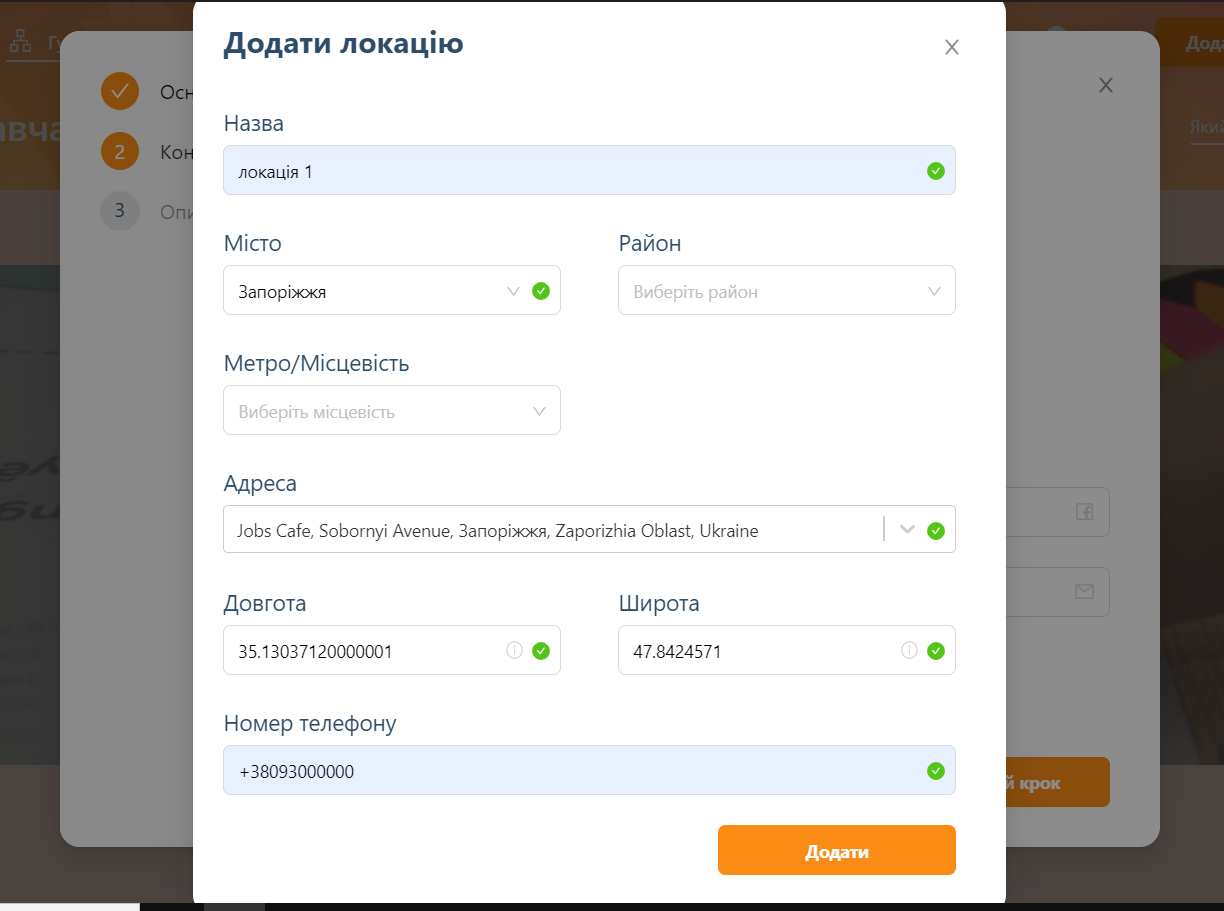This screenshot has width=1224, height=911.
Task: Click the Facebook icon in background field
Action: click(x=1084, y=512)
